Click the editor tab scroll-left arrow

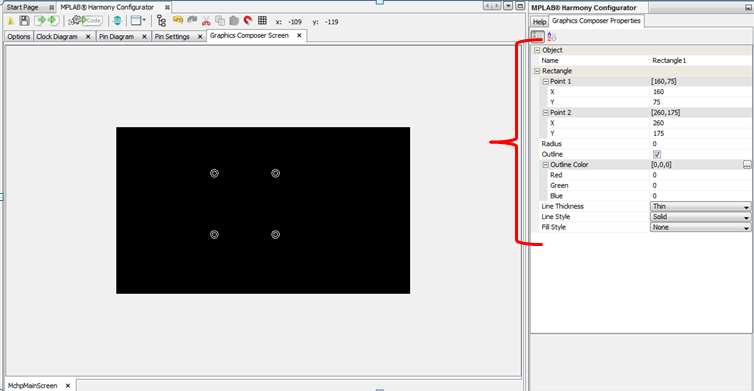[x=488, y=6]
